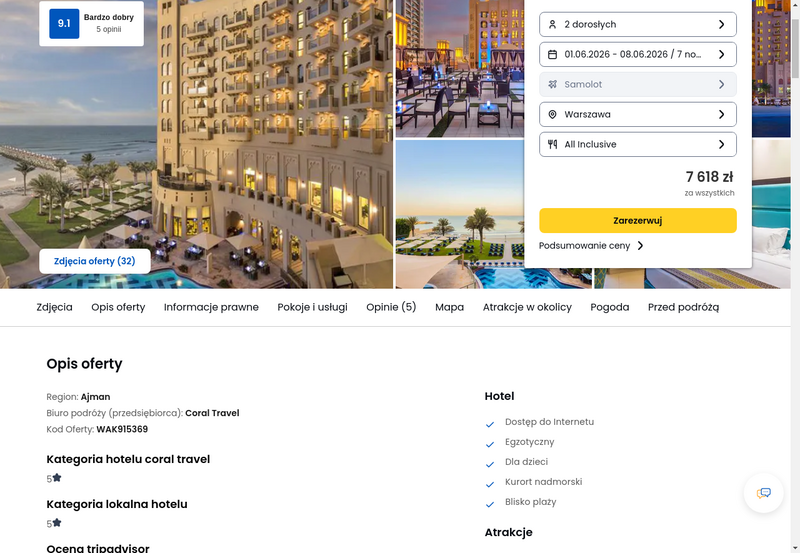Expand the 2 dorosłych guest selector
The width and height of the screenshot is (800, 553).
638,24
